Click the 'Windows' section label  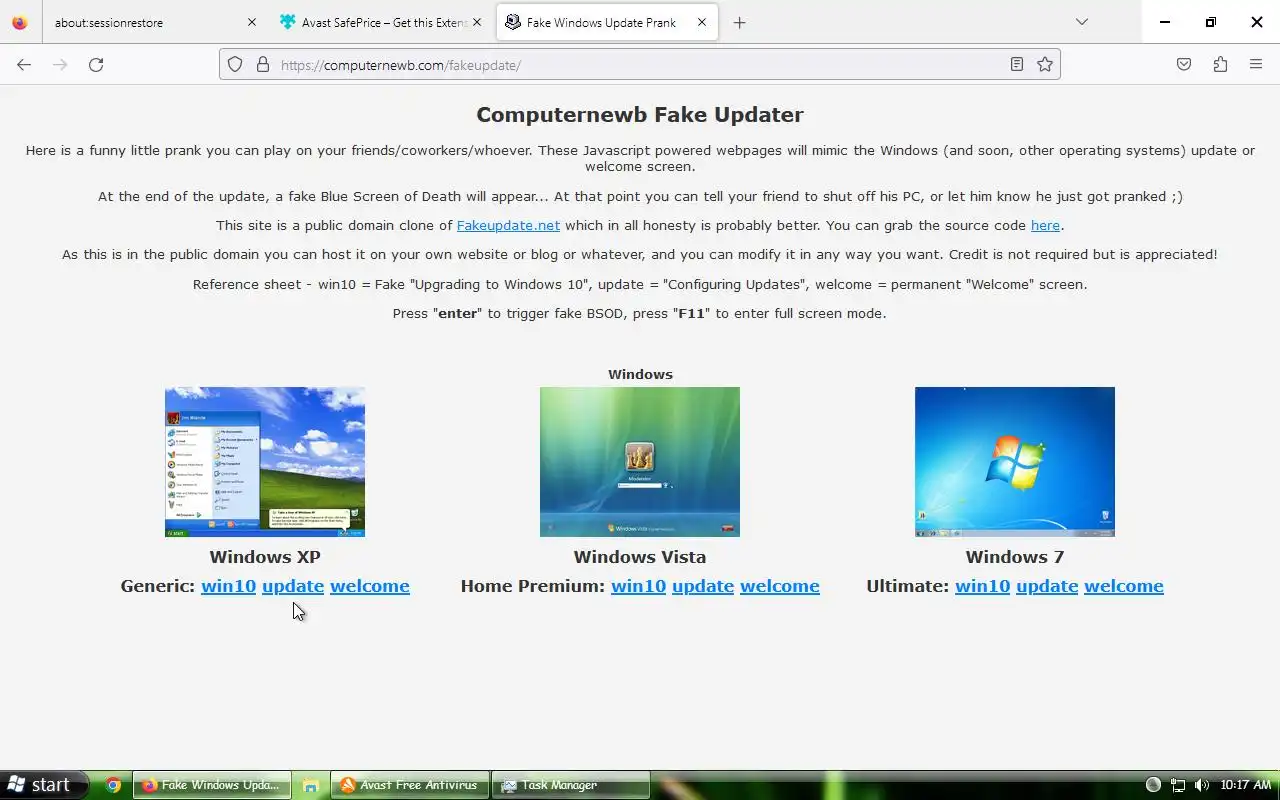[640, 374]
